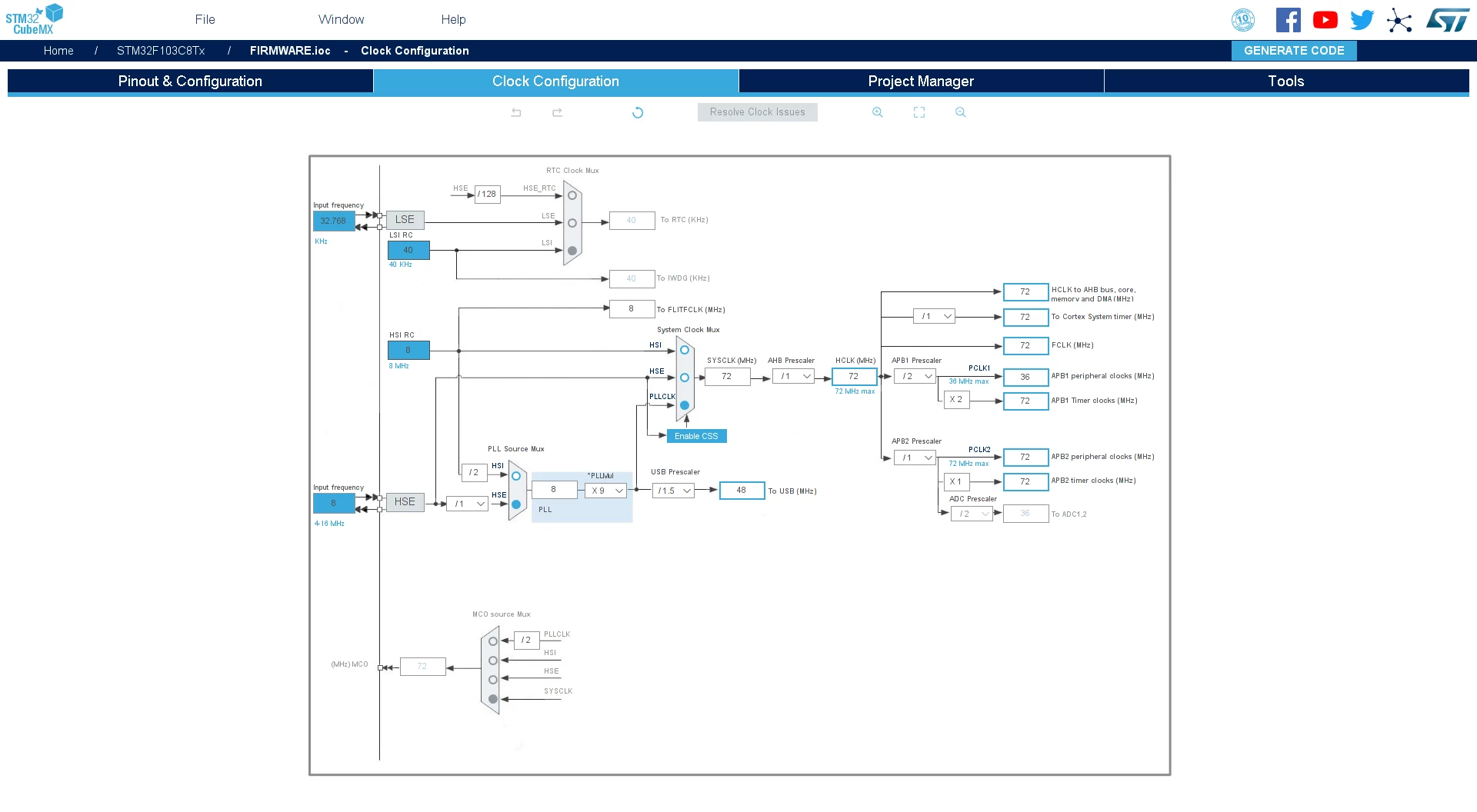Click the LSE input frequency field 32.768
Screen dimensions: 1477x812
click(334, 221)
